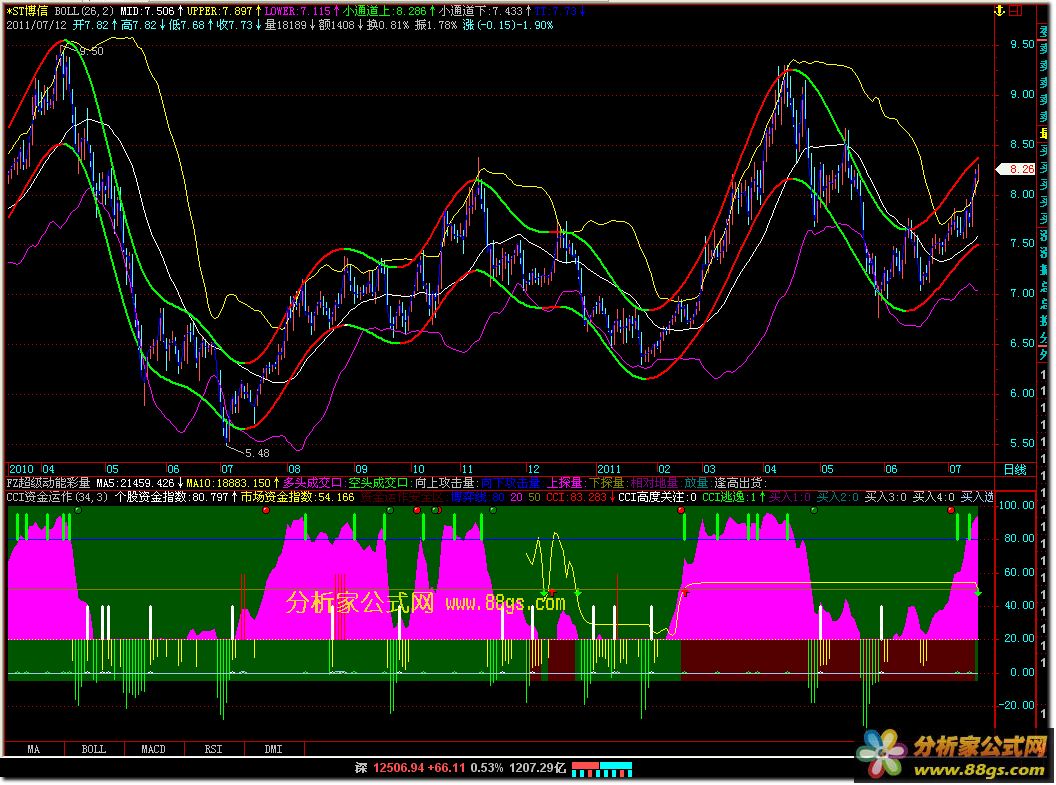Click the 1207.29亿 turnover in status bar
The image size is (1056, 785).
pyautogui.click(x=537, y=767)
